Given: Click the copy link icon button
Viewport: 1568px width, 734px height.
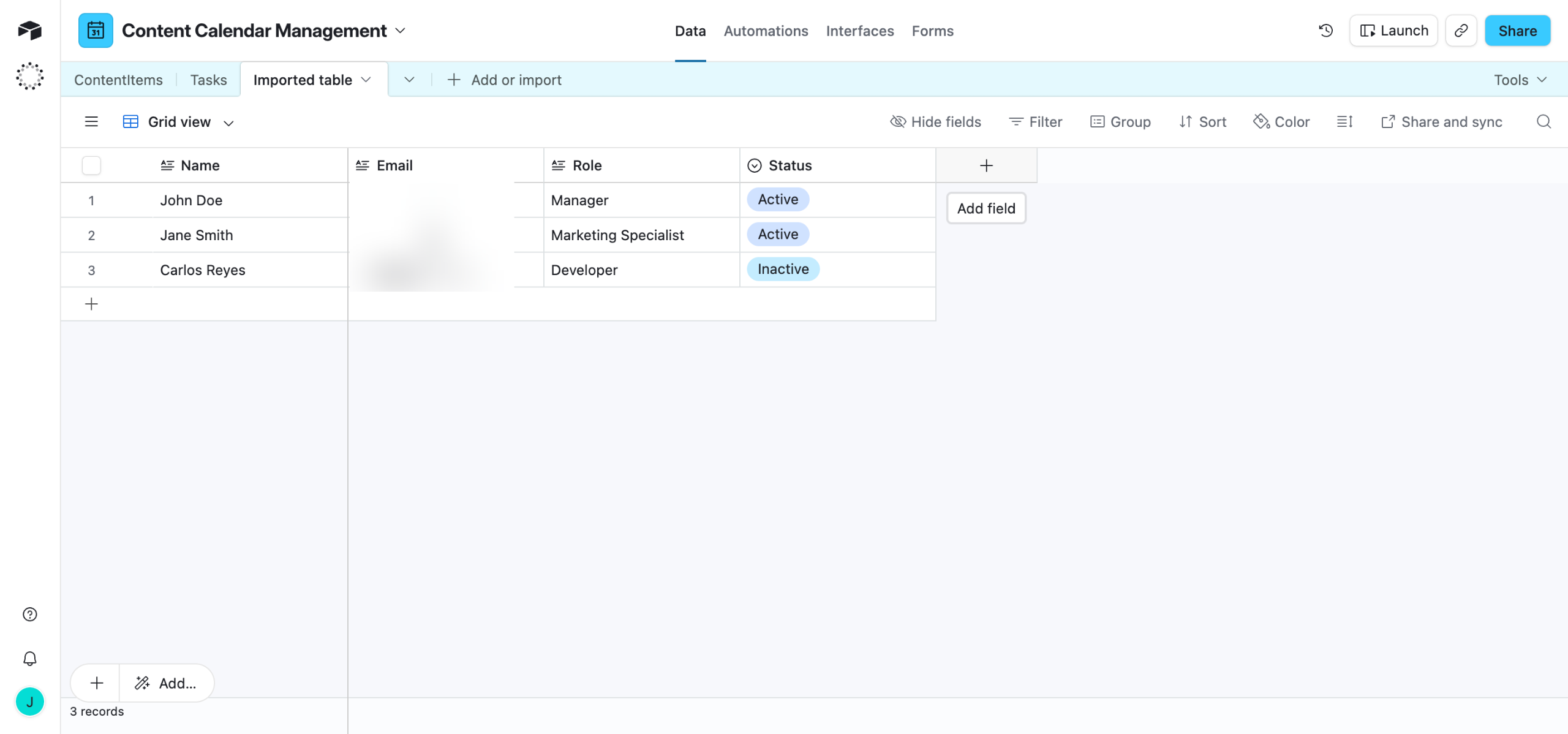Looking at the screenshot, I should (x=1461, y=31).
